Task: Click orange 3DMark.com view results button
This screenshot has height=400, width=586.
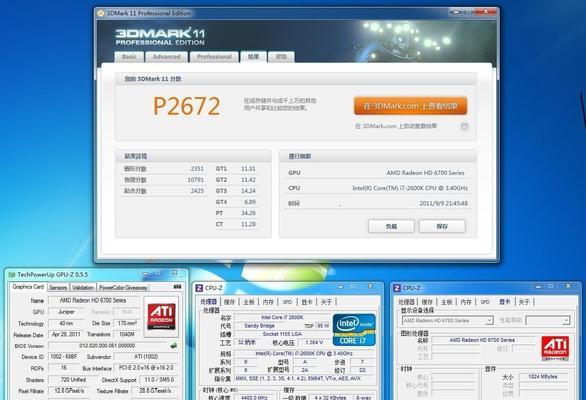Action: [410, 106]
